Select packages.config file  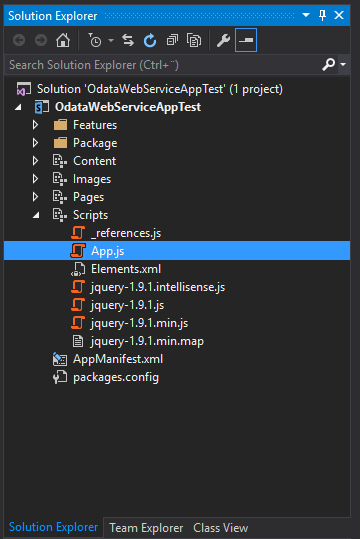click(116, 377)
